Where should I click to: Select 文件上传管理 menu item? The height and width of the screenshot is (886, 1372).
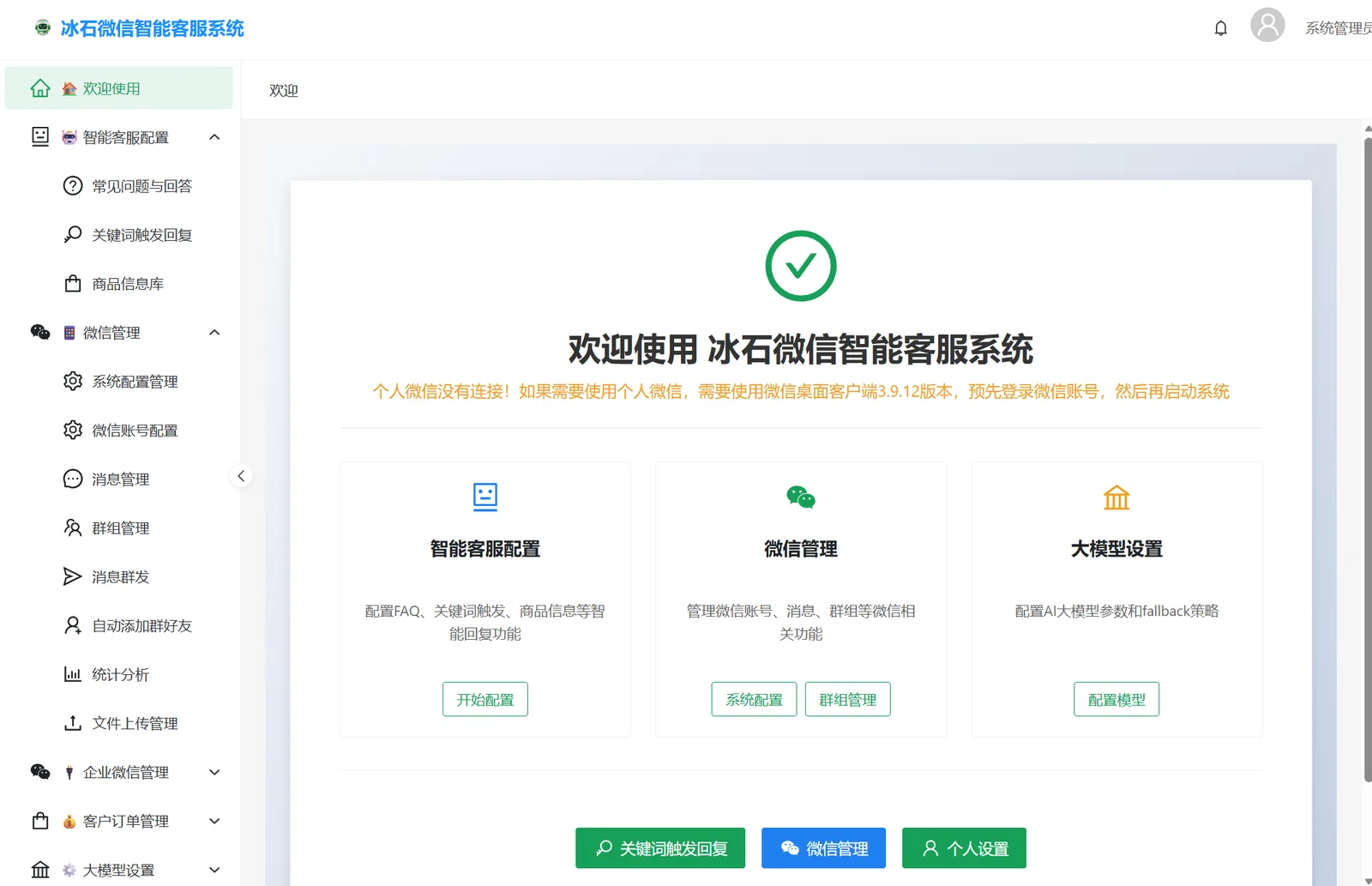click(119, 724)
